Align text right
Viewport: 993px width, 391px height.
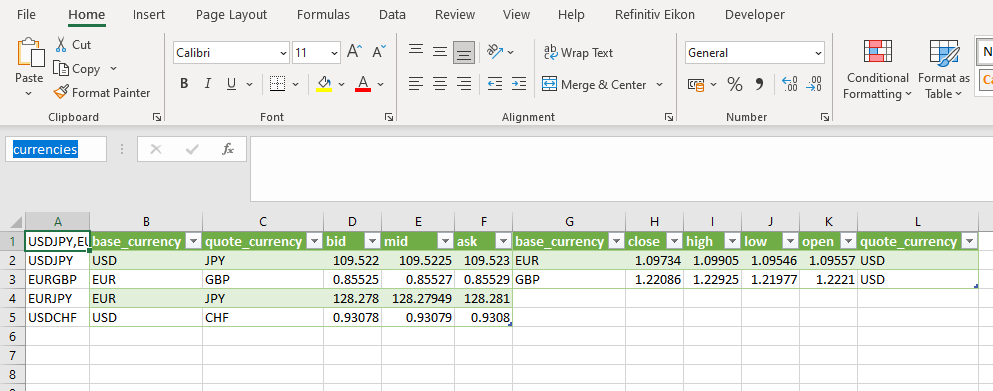(x=464, y=84)
